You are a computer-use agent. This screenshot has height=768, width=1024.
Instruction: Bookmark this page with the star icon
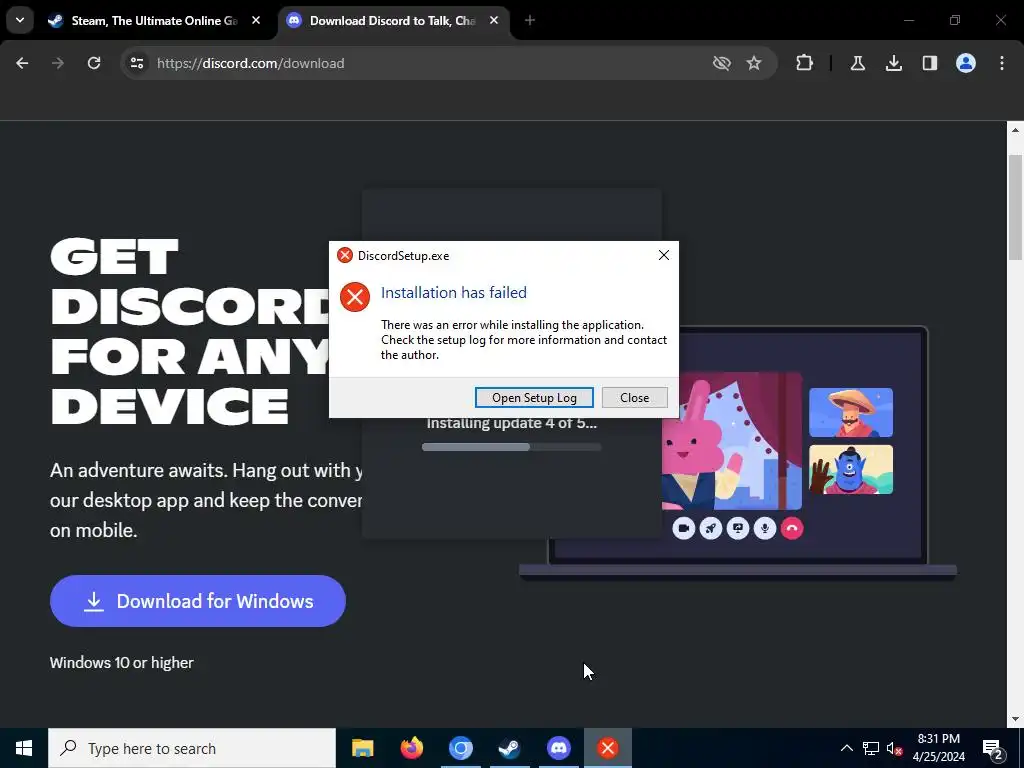[x=754, y=63]
